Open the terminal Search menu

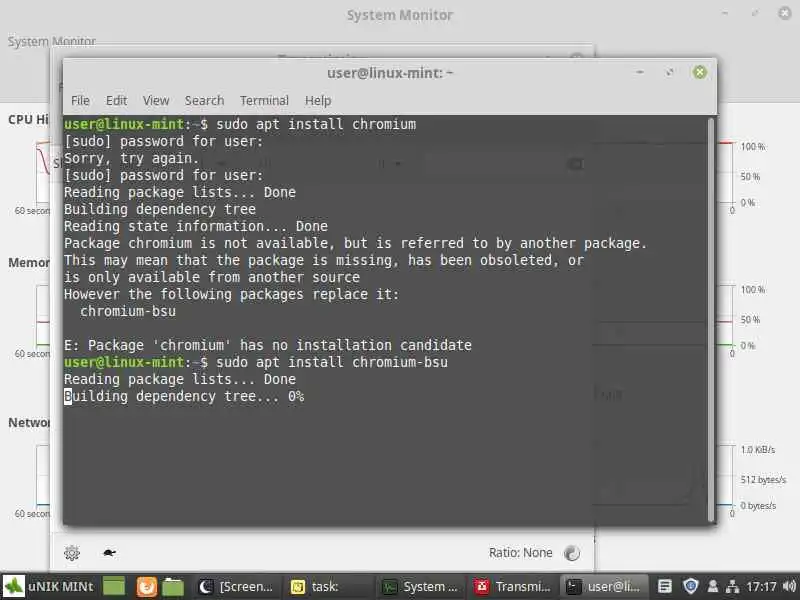[x=204, y=101]
